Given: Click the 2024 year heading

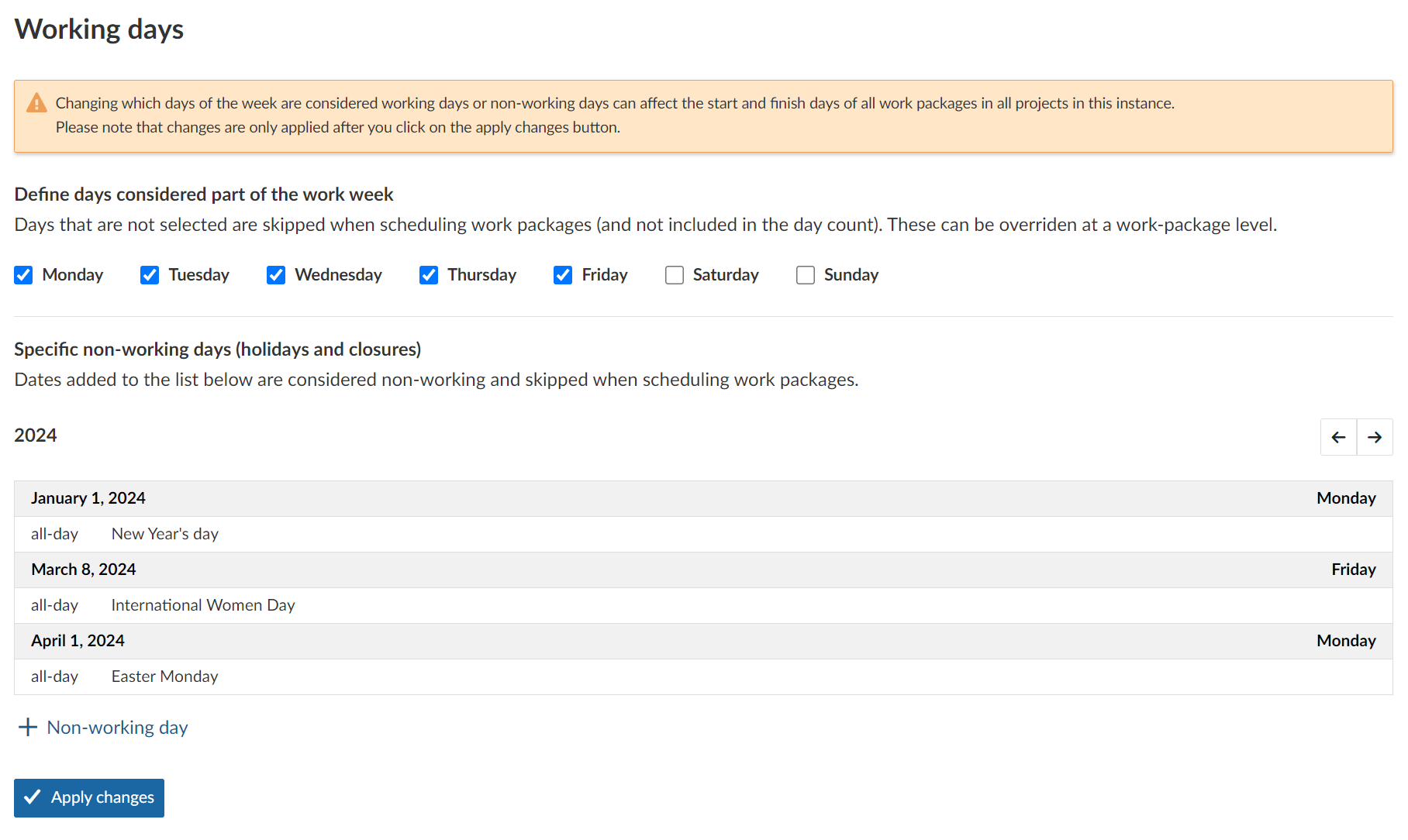Looking at the screenshot, I should click(x=35, y=435).
